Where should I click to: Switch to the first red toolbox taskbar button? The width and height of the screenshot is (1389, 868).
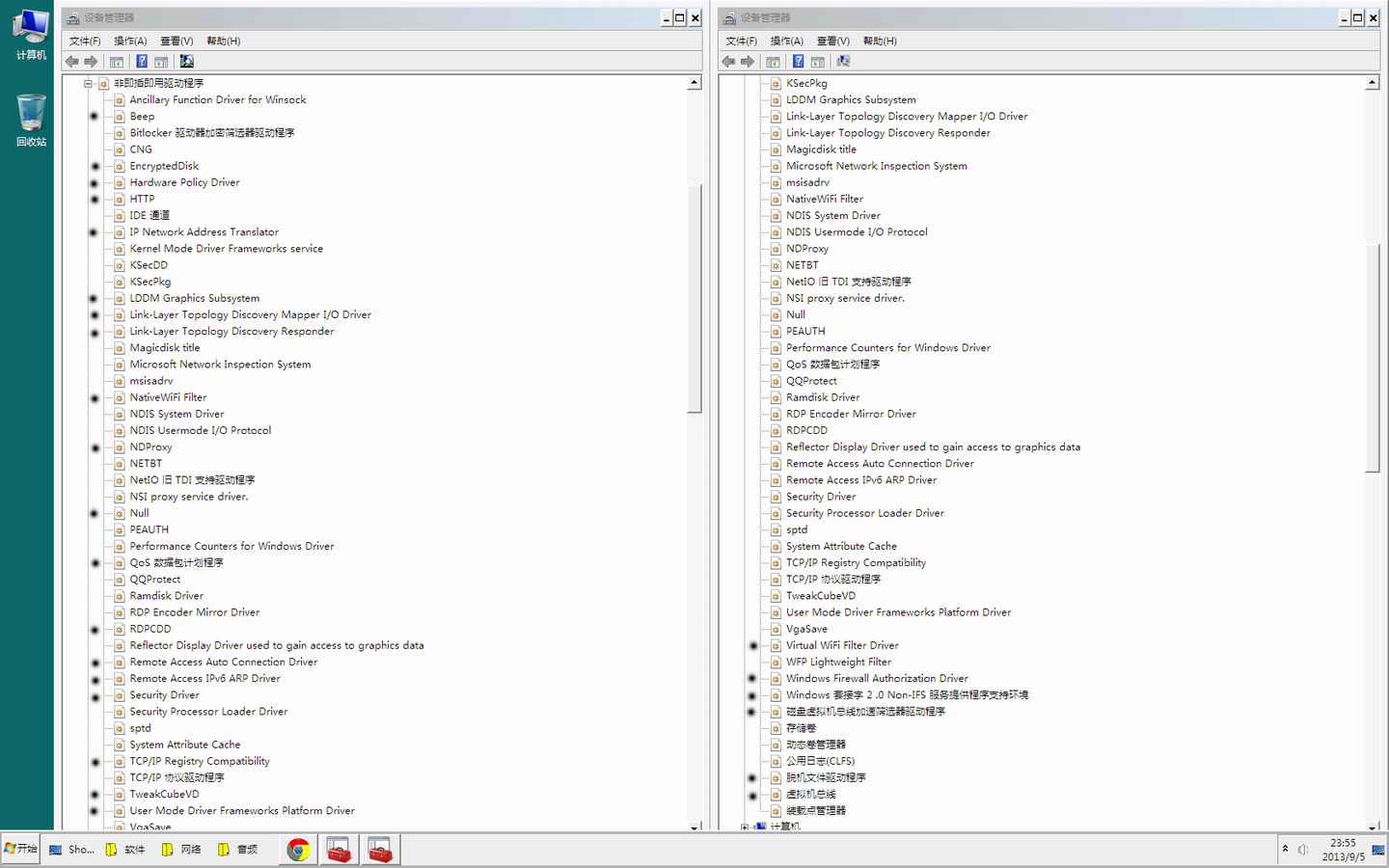point(339,850)
